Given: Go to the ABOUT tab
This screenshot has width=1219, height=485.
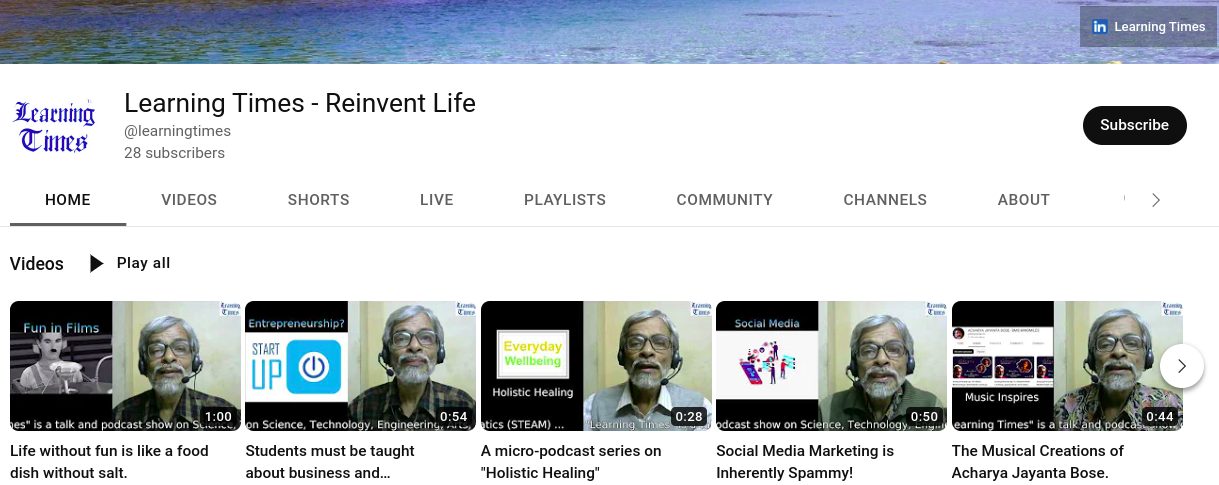Looking at the screenshot, I should coord(1023,200).
